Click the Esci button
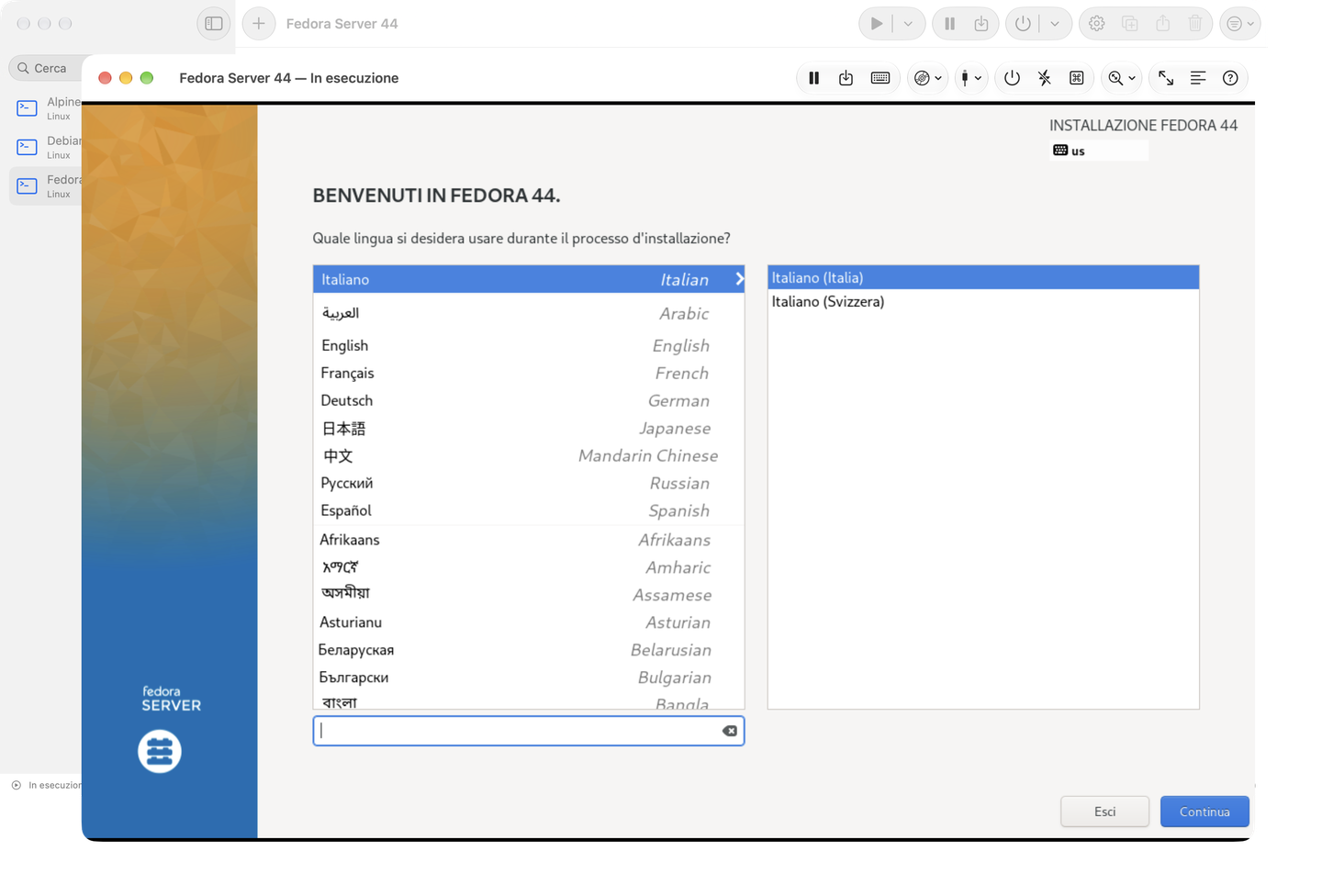 pos(1104,812)
